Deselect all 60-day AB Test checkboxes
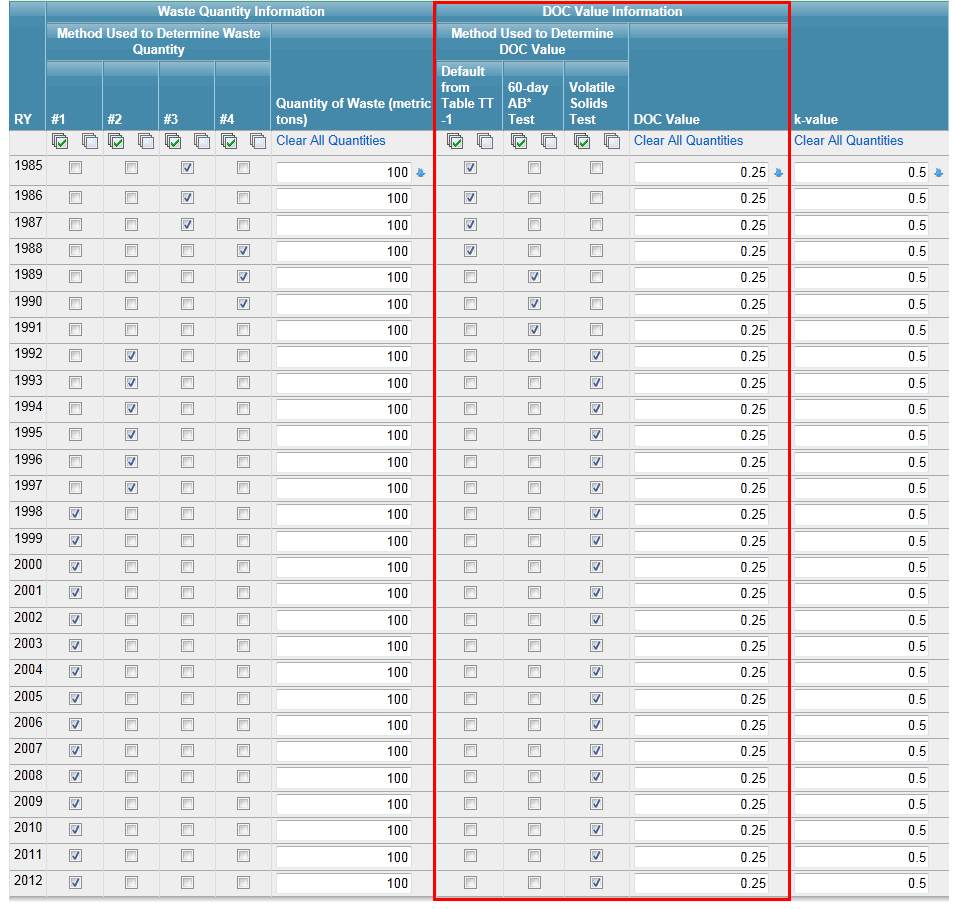Image resolution: width=953 pixels, height=909 pixels. (x=549, y=142)
